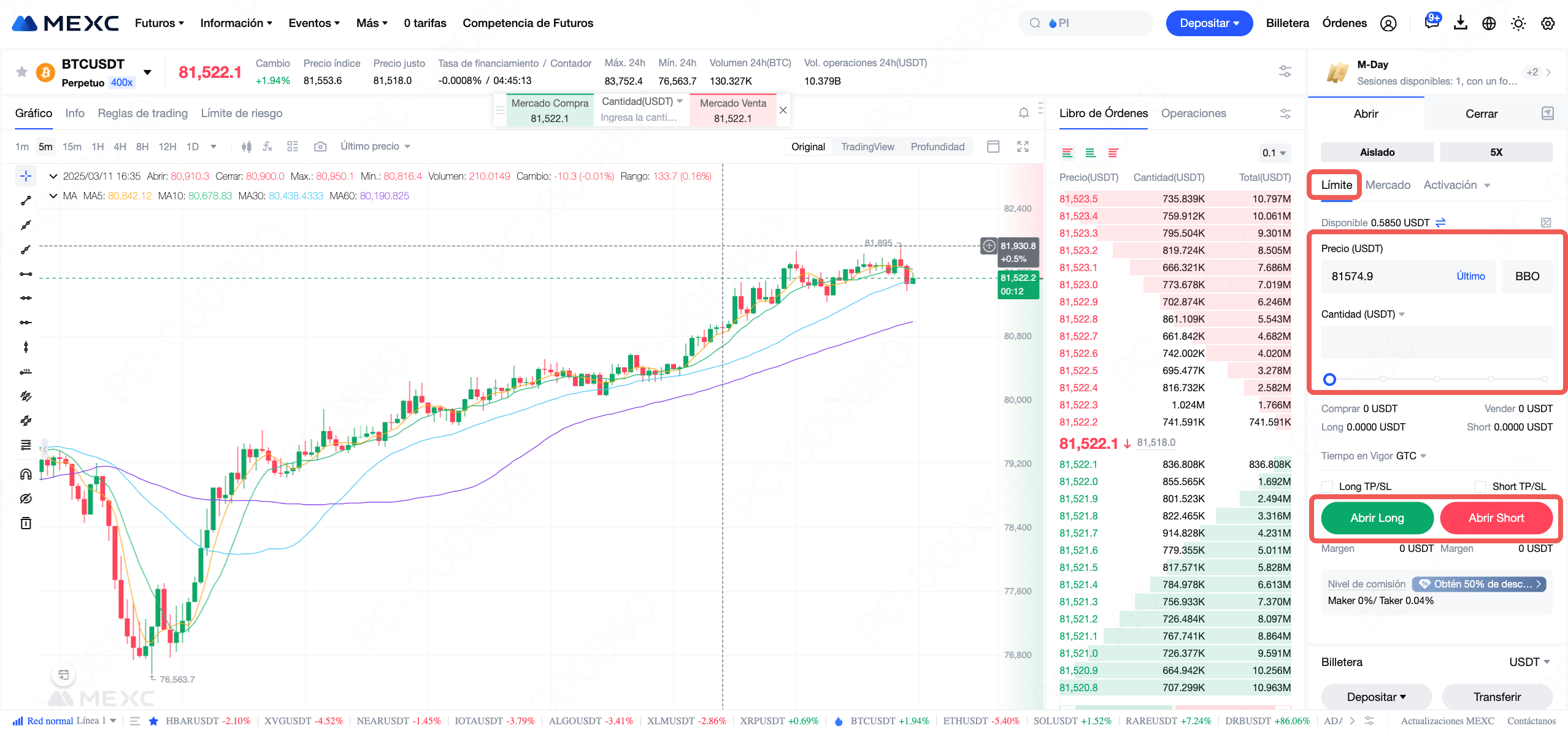Switch to the Cerrar tab
The width and height of the screenshot is (1568, 731).
tap(1482, 114)
